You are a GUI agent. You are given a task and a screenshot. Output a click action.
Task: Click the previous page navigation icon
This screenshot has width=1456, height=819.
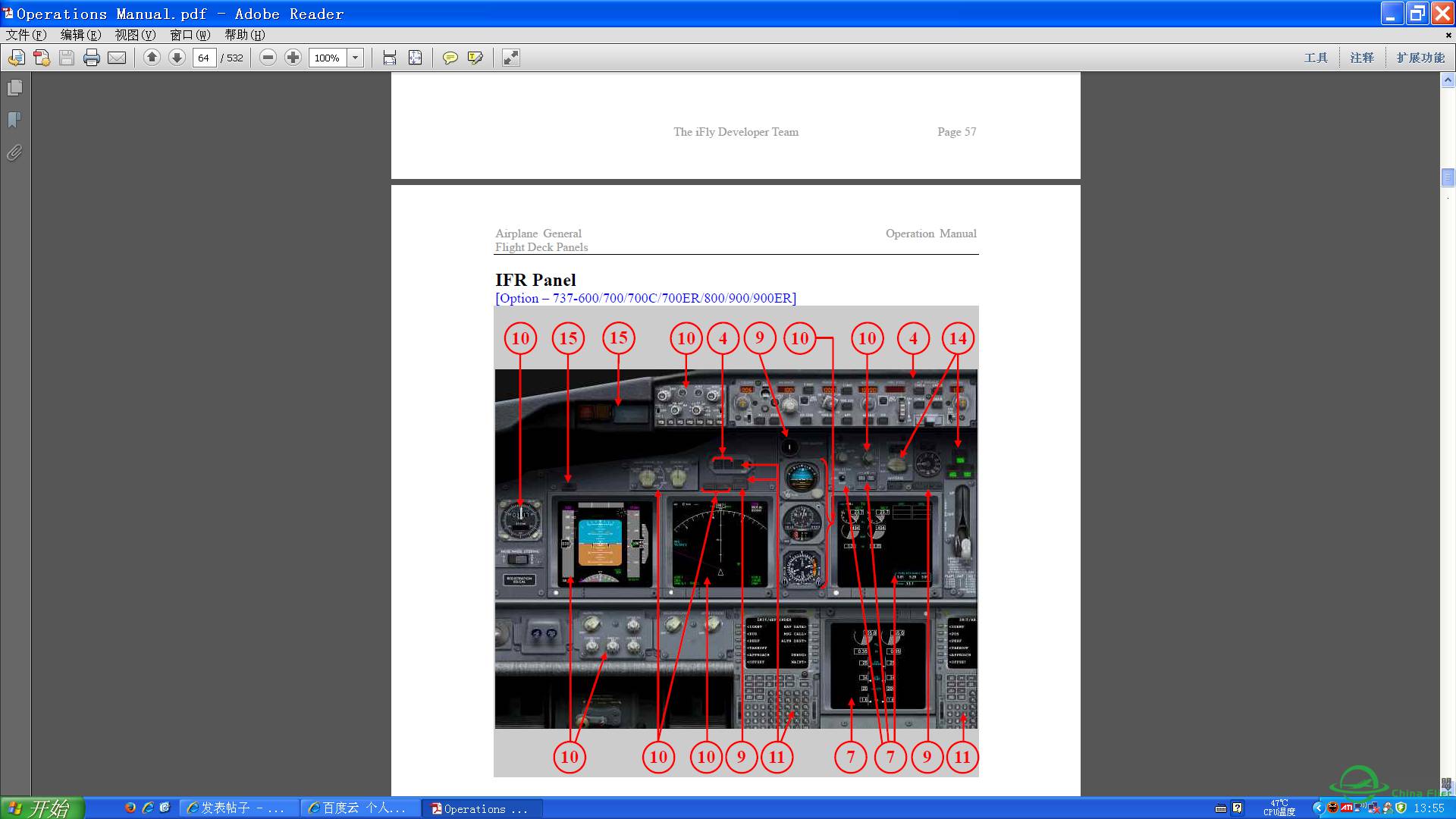click(x=151, y=57)
